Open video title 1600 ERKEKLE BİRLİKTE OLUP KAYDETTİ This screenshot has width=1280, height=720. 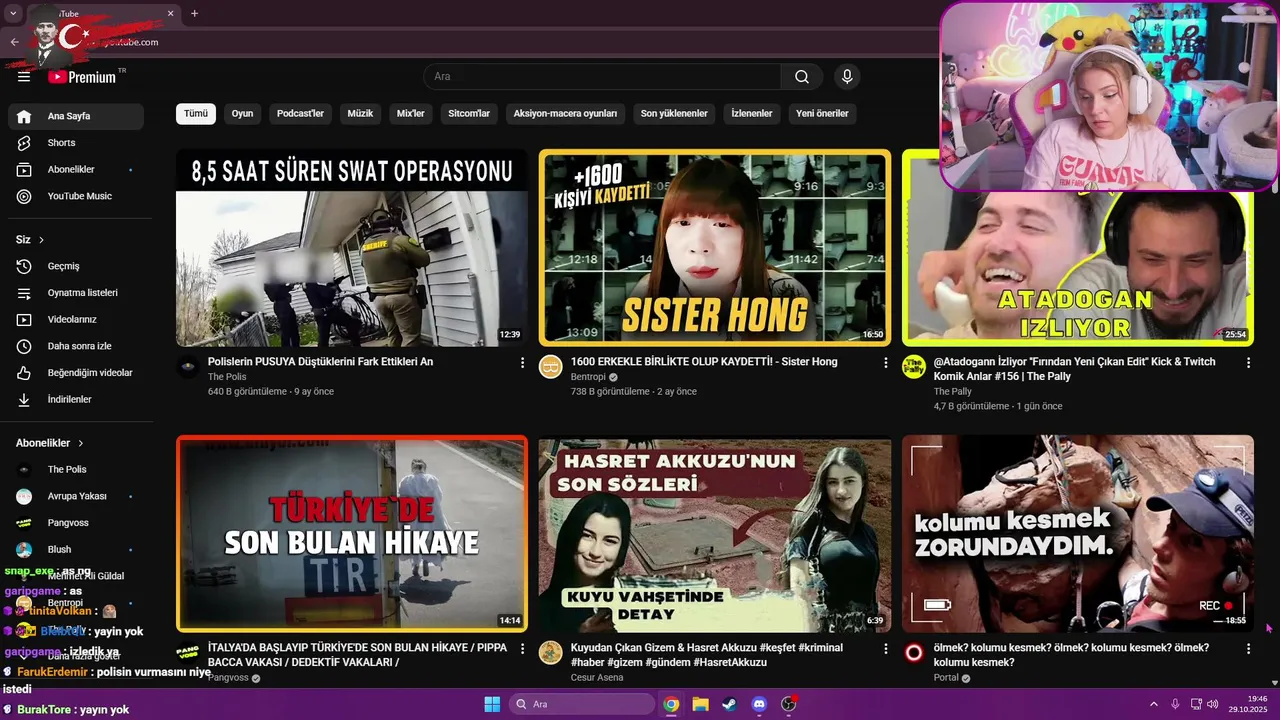click(x=704, y=362)
